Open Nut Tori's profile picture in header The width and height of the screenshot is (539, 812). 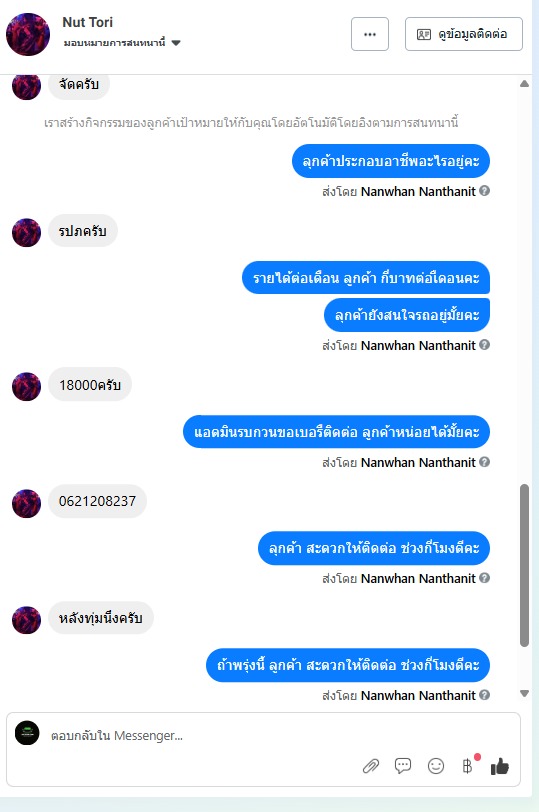tap(28, 34)
